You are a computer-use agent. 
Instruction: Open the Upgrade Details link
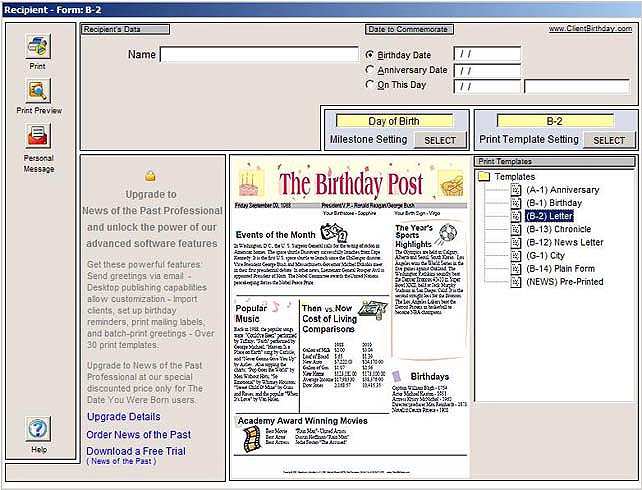click(124, 417)
